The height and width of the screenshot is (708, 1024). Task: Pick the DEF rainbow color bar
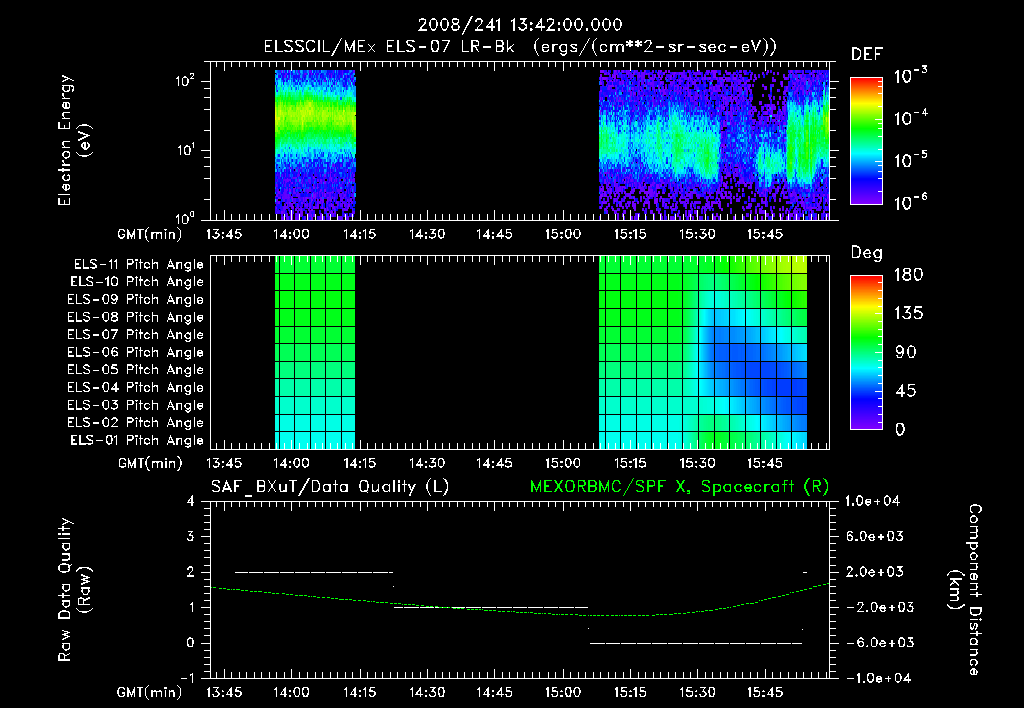pos(867,141)
